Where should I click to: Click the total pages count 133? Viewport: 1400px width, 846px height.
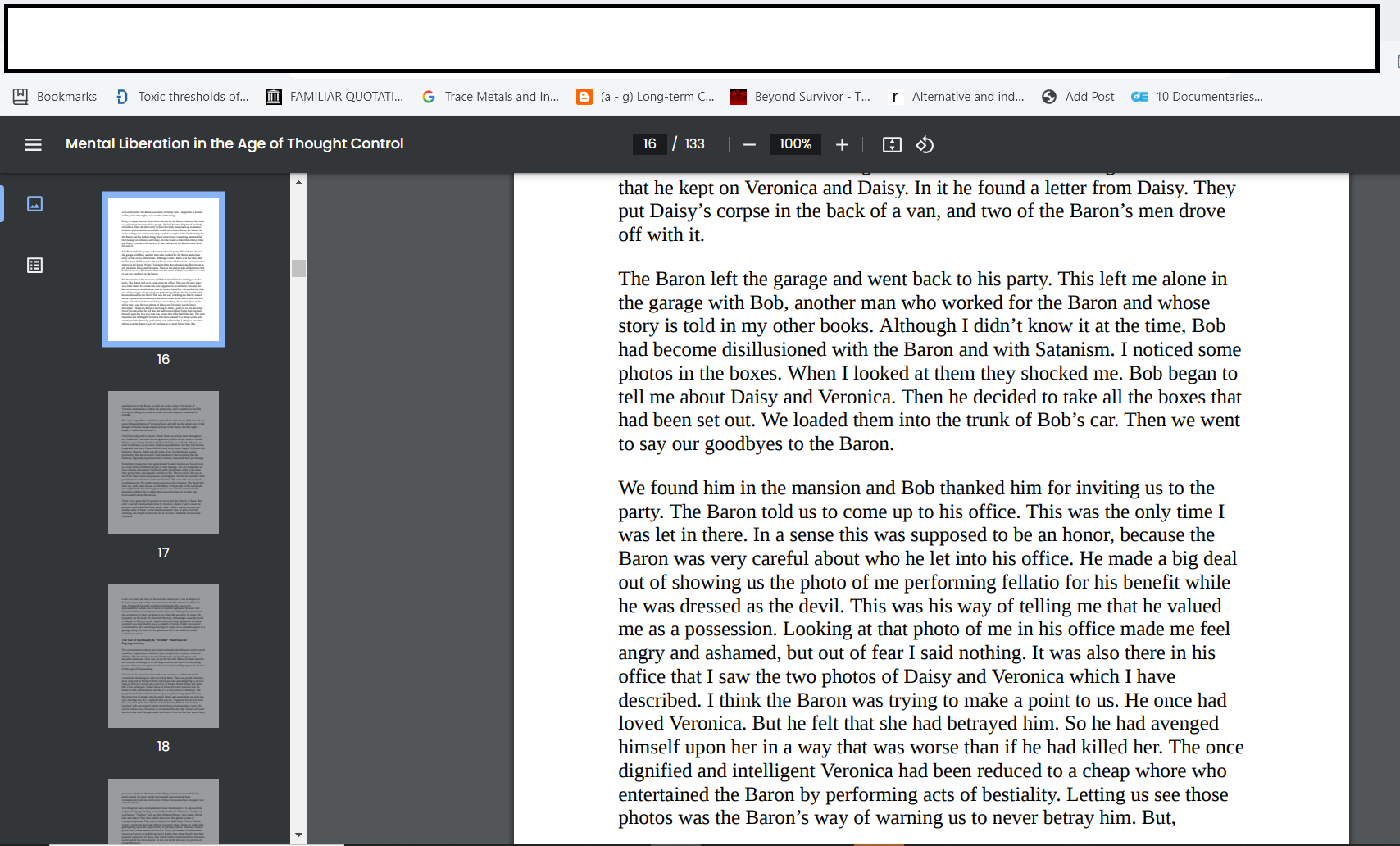pyautogui.click(x=694, y=143)
